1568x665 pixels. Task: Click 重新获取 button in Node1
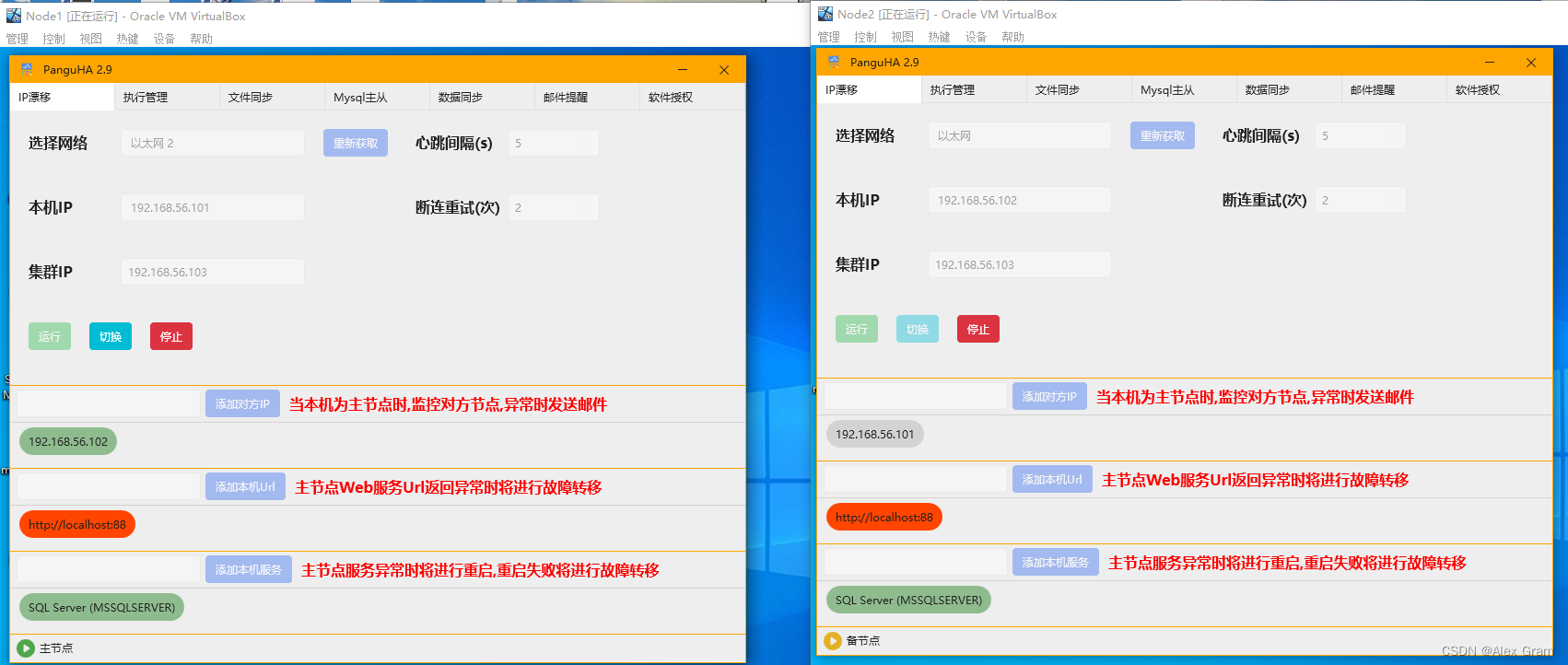click(x=356, y=143)
